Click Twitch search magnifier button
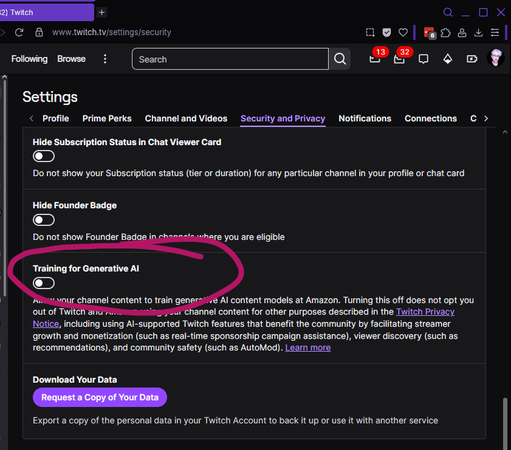This screenshot has height=450, width=511. pyautogui.click(x=340, y=59)
